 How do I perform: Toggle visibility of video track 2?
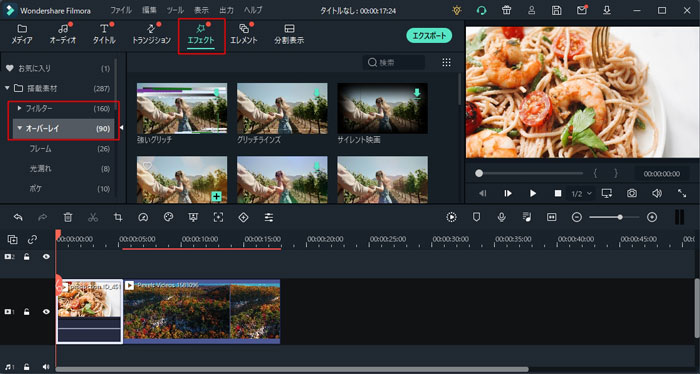(46, 257)
